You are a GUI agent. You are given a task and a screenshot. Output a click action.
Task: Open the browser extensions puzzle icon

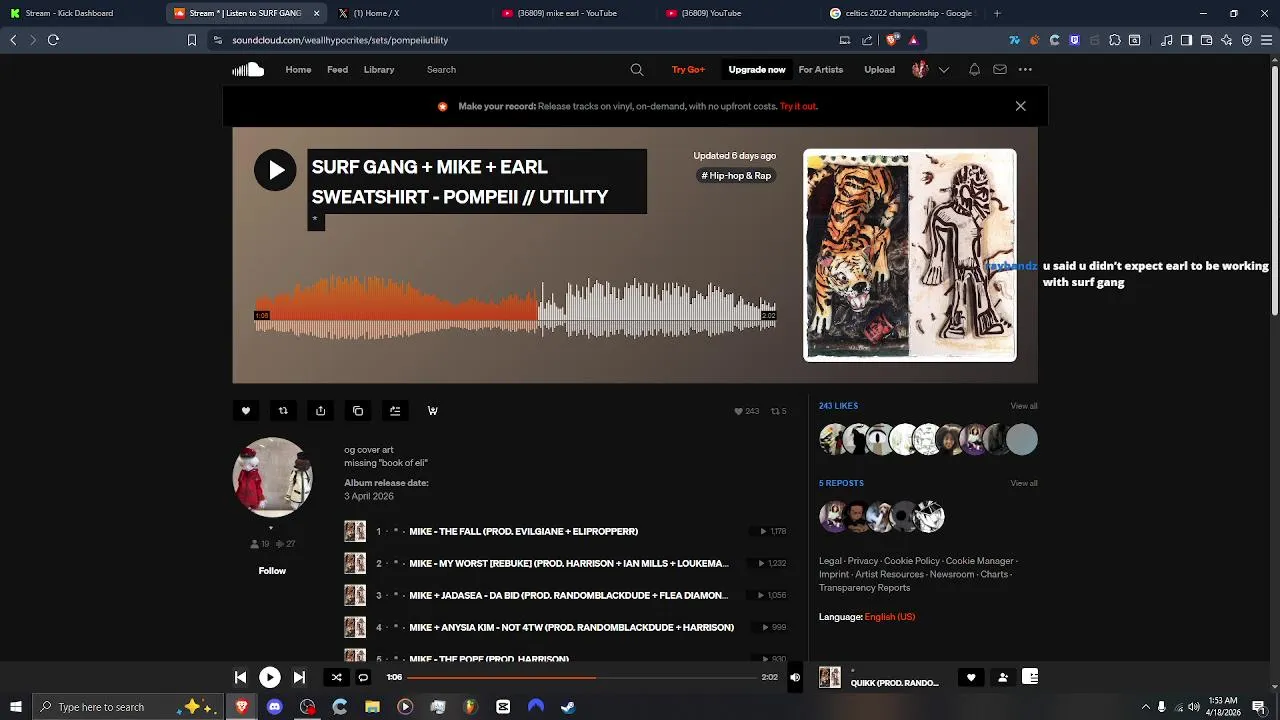(x=1114, y=40)
